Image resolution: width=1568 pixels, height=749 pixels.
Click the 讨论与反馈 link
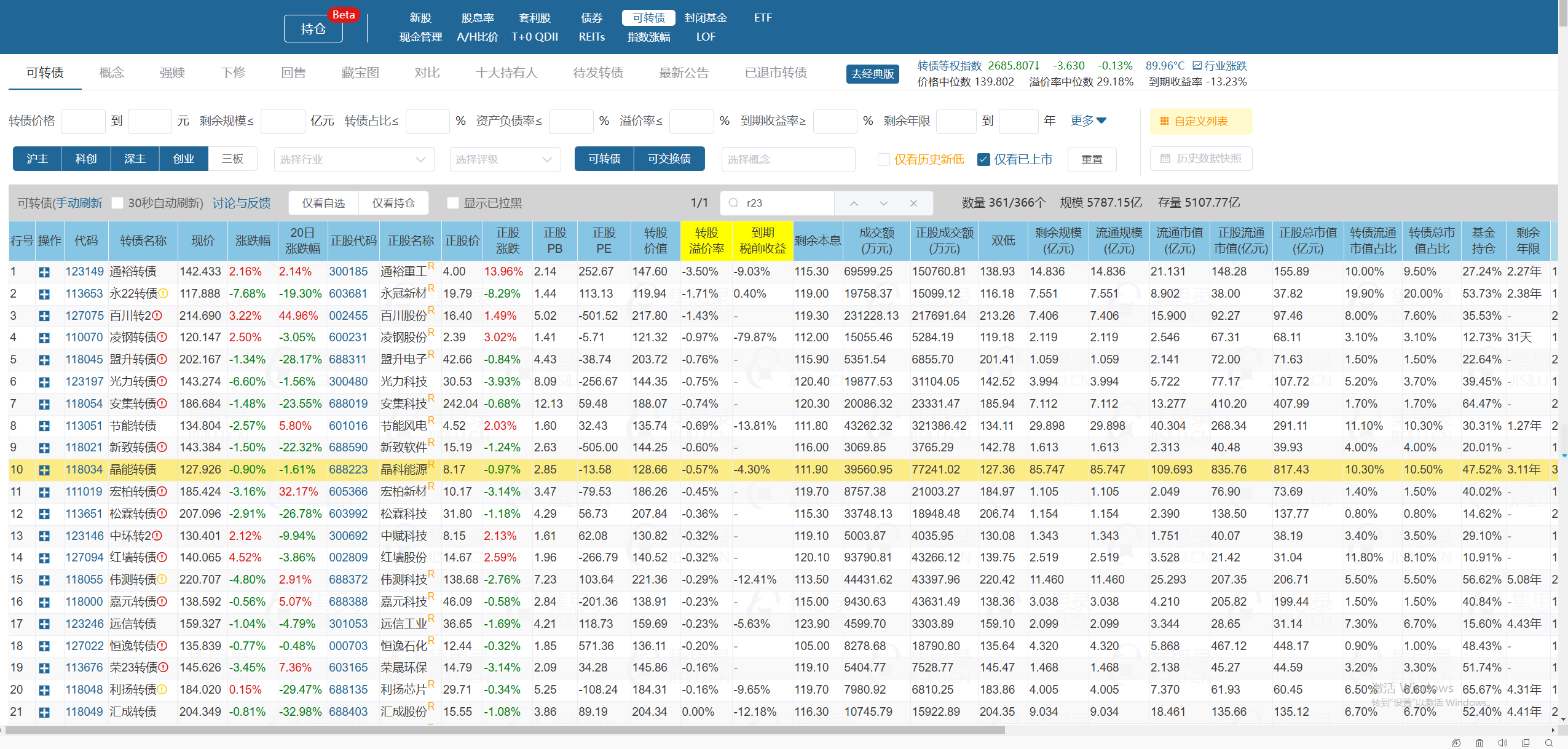[242, 203]
